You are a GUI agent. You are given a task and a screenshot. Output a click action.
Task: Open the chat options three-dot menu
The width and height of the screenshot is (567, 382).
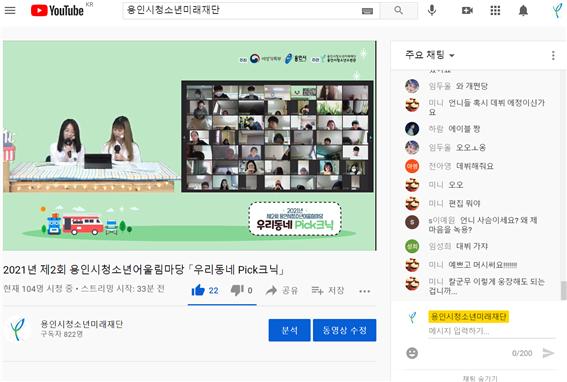553,55
